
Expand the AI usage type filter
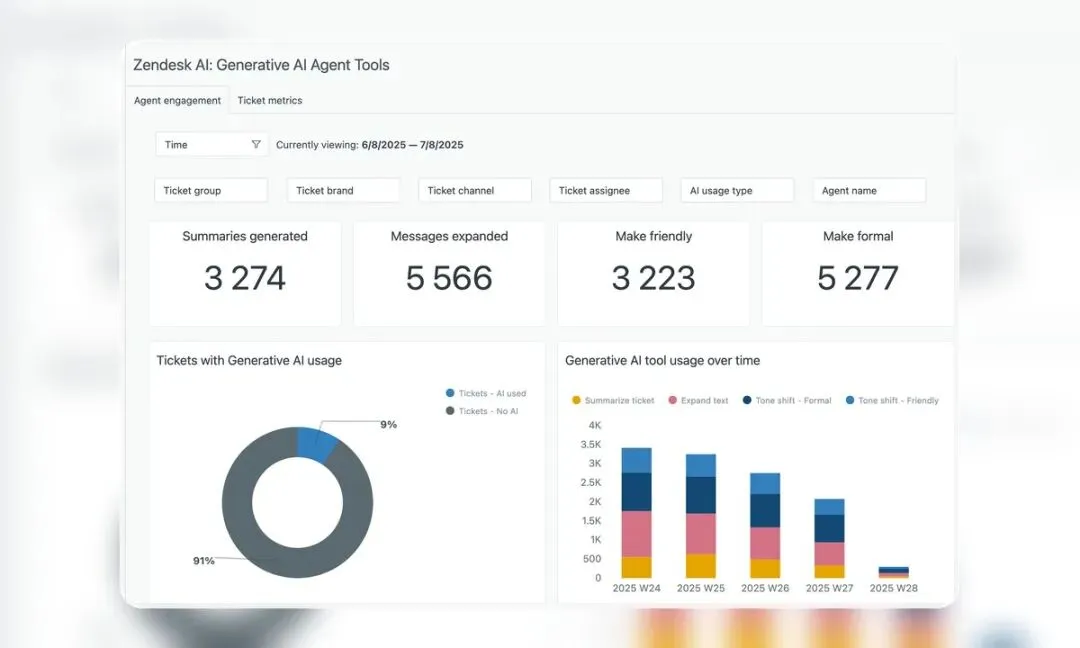tap(737, 191)
